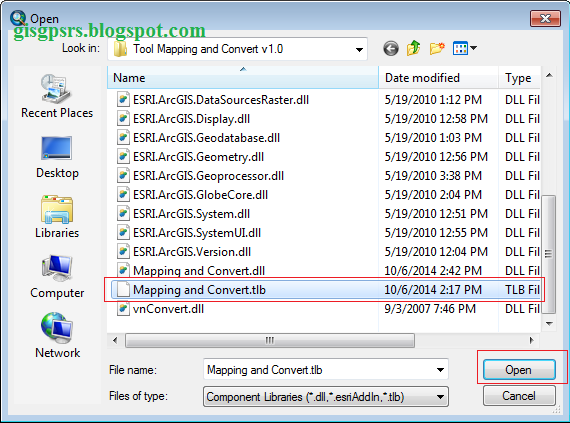Close the Open dialog
The image size is (570, 423).
(545, 18)
